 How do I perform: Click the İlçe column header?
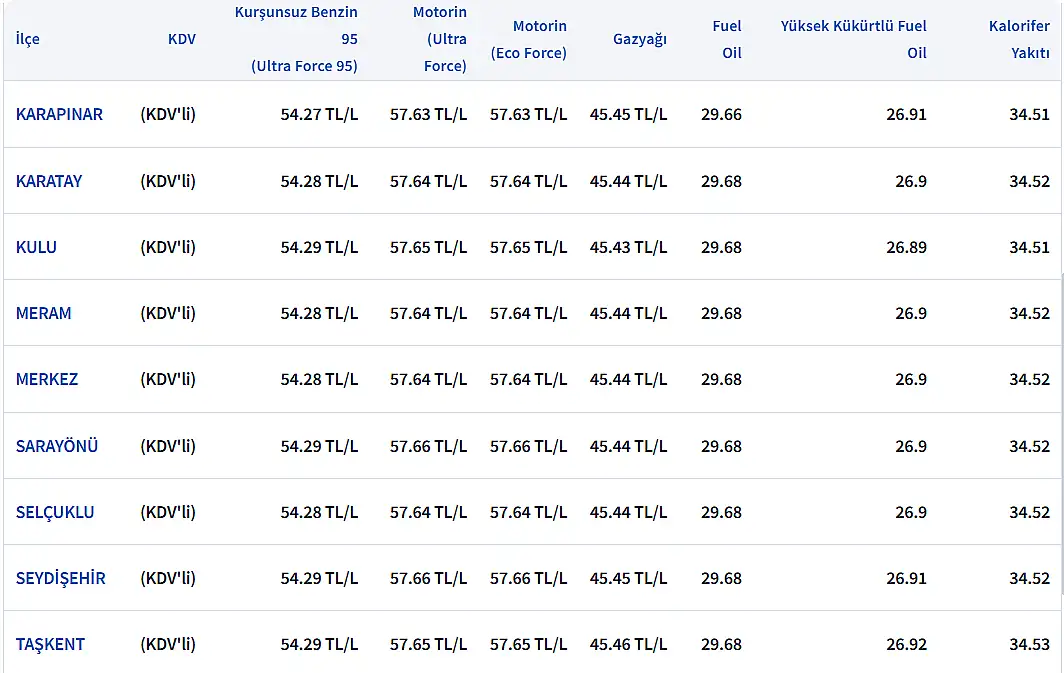coord(28,39)
